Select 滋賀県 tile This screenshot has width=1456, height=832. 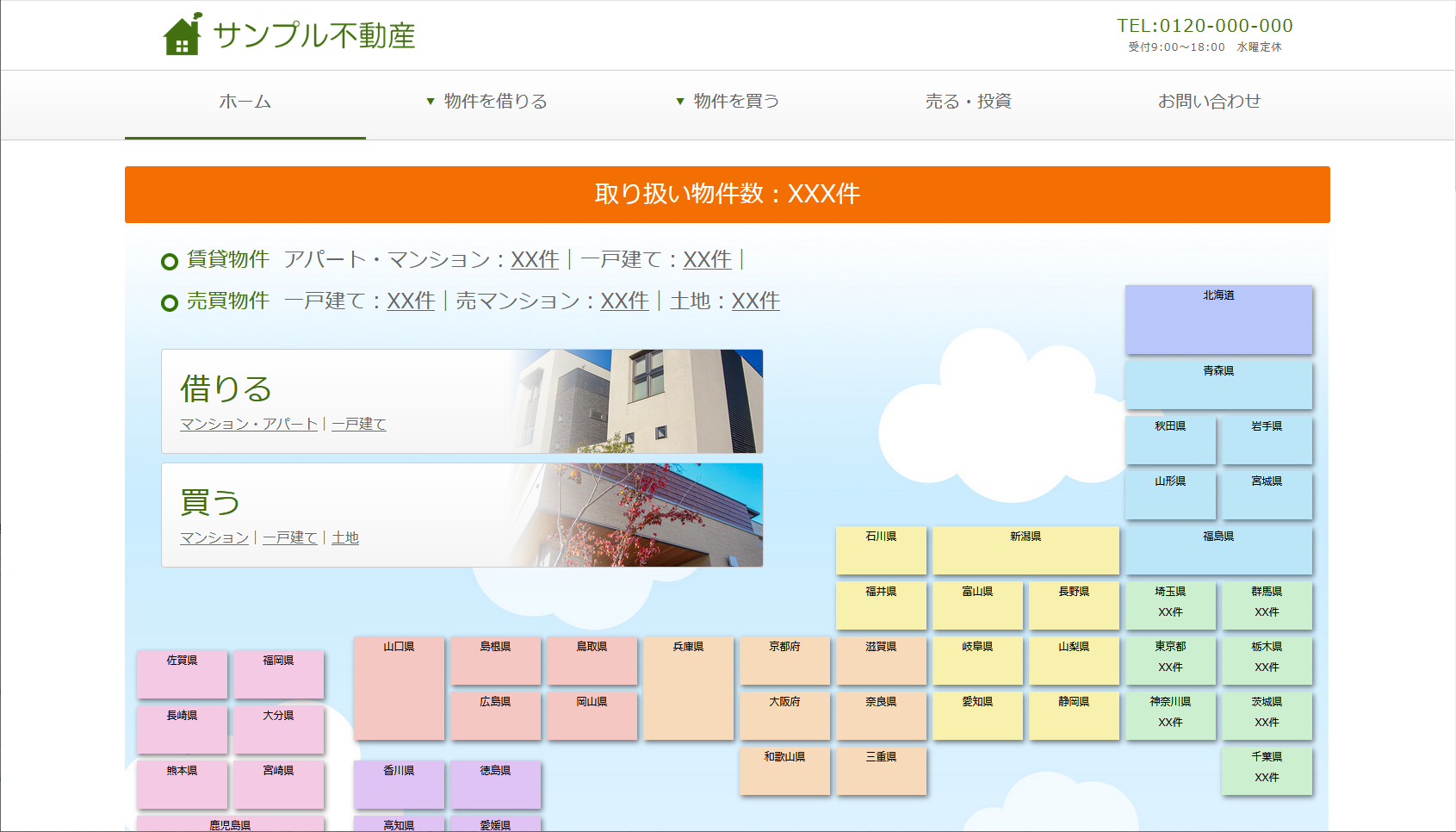(881, 661)
